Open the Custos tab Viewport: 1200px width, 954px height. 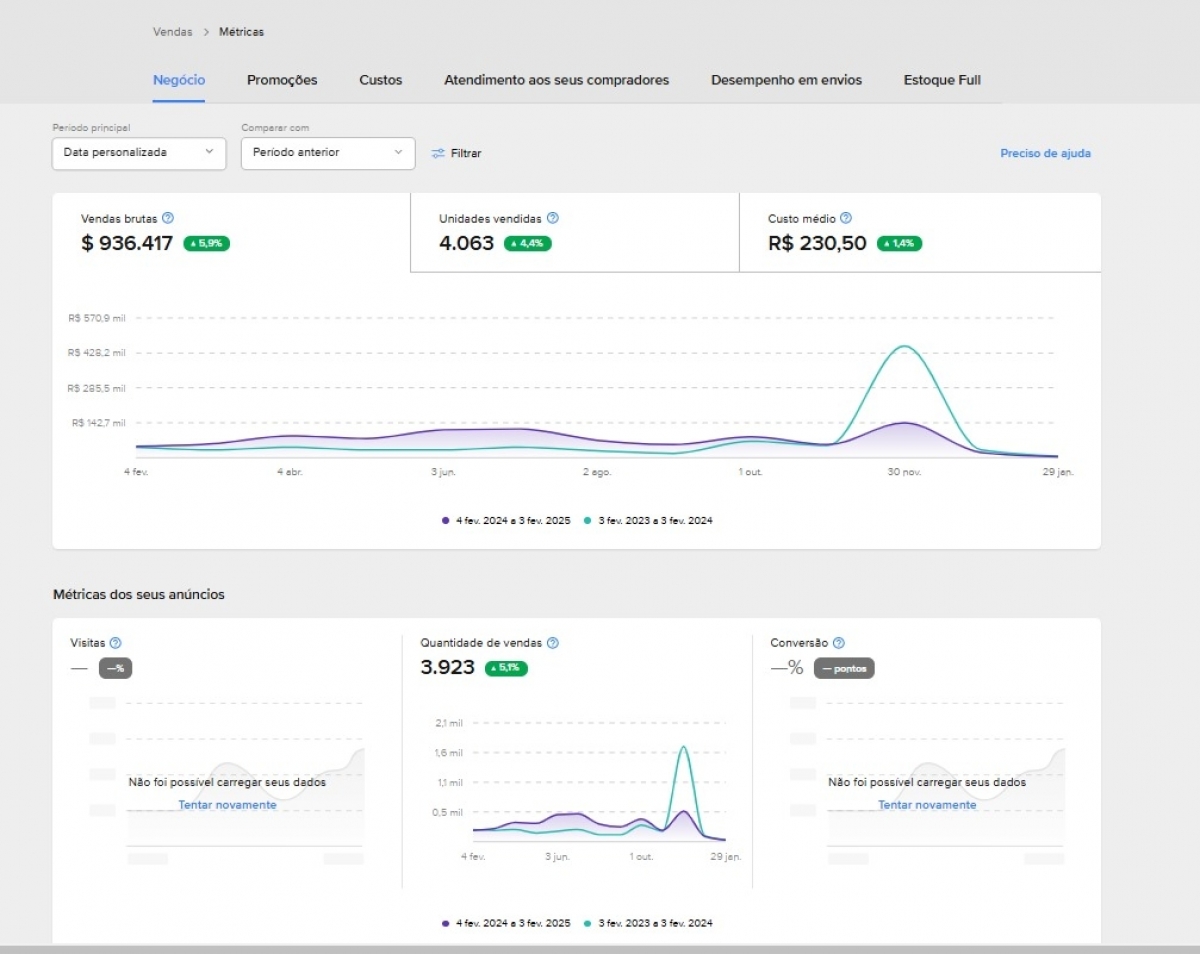tap(381, 80)
